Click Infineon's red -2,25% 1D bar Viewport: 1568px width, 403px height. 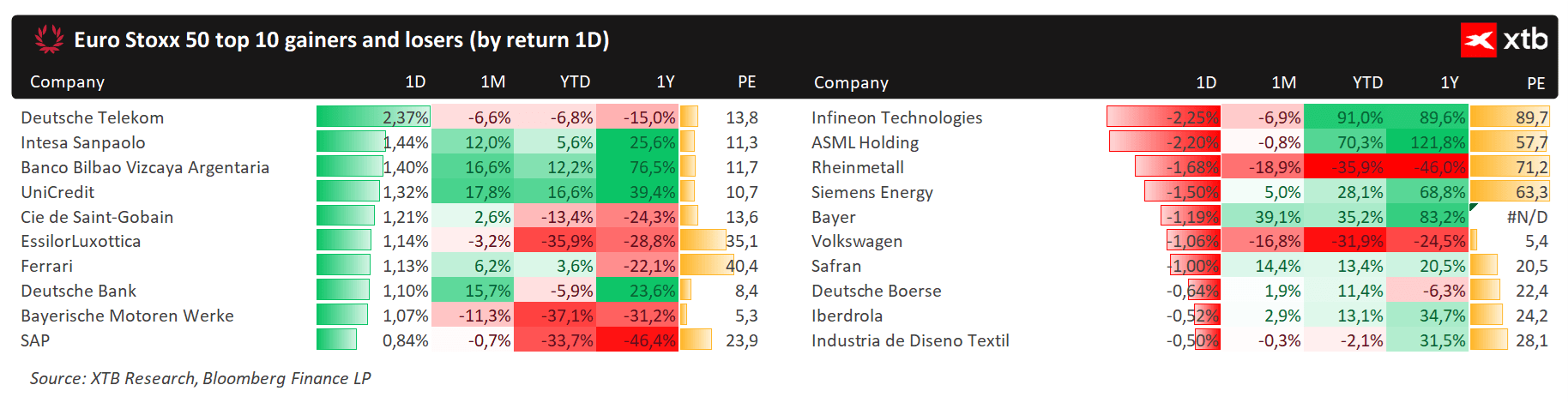(1163, 117)
